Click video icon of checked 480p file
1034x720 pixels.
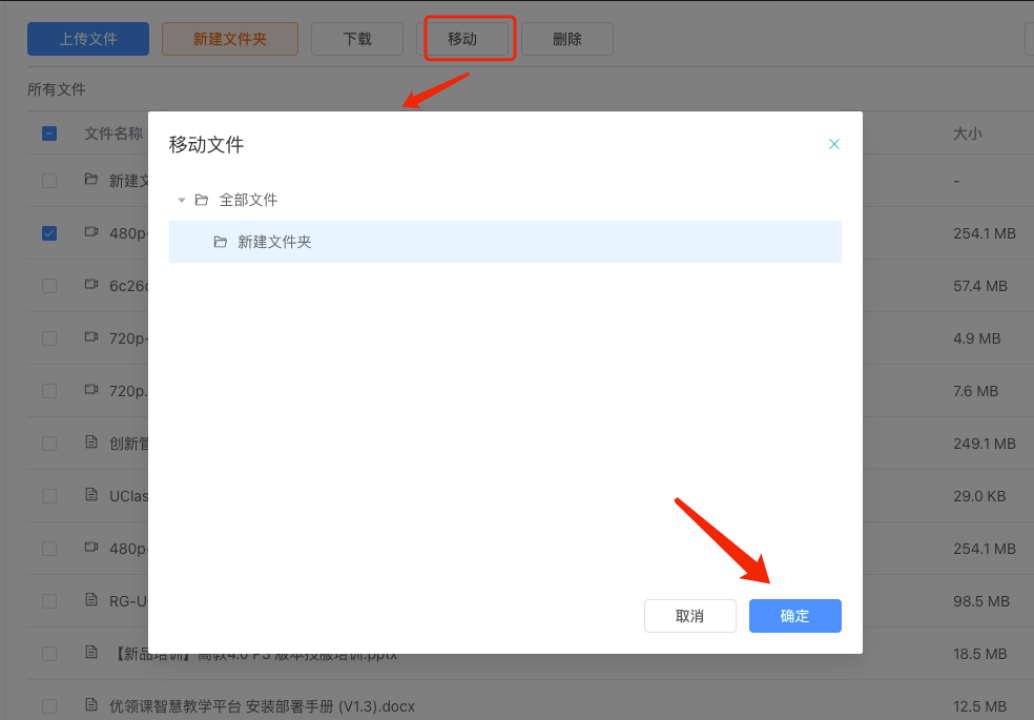point(92,231)
